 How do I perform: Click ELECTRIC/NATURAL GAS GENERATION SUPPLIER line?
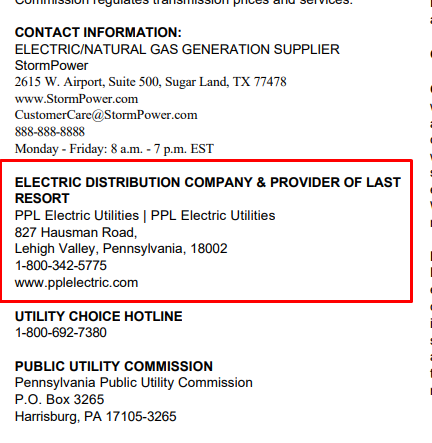pyautogui.click(x=177, y=50)
